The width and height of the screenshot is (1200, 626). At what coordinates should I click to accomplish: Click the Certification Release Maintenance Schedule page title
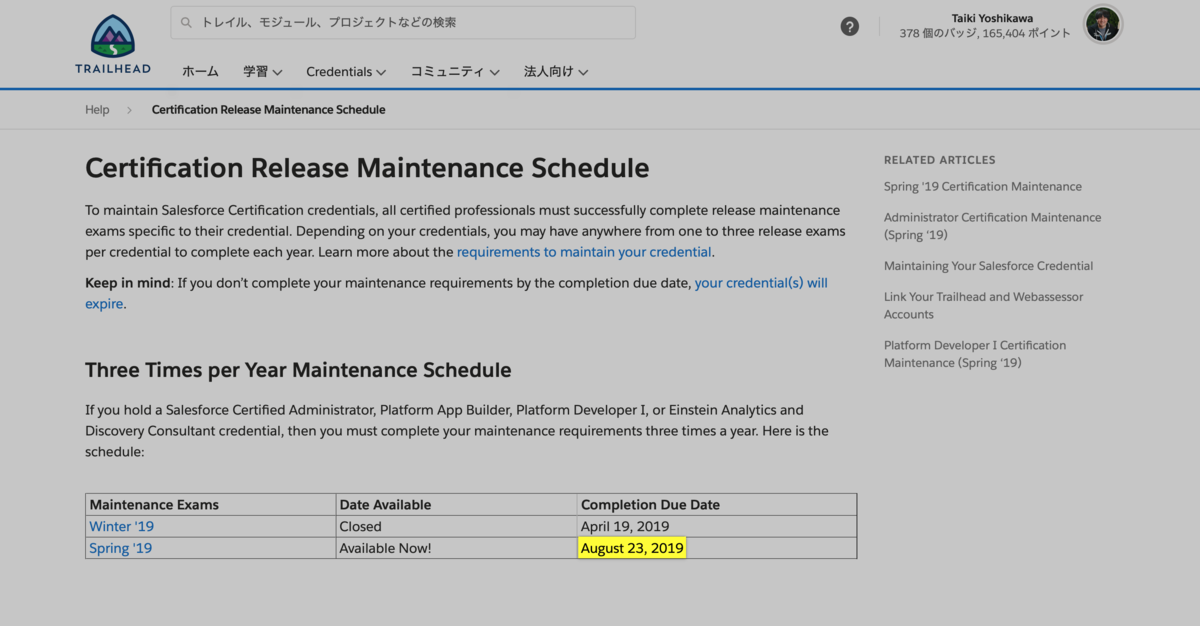point(367,167)
